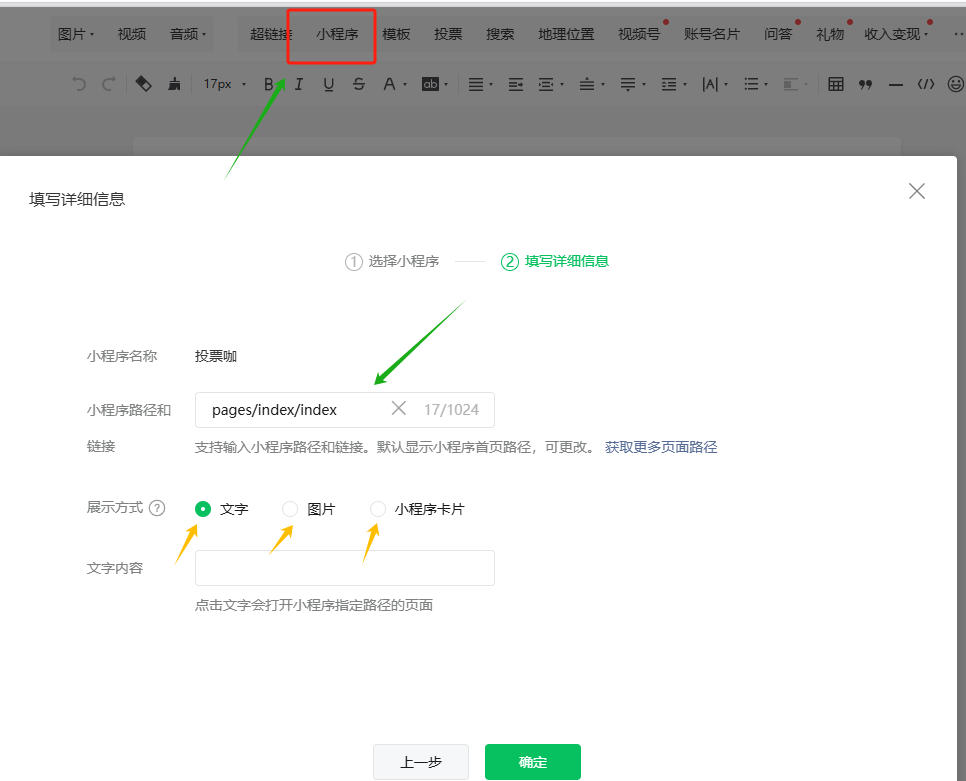Toggle underline formatting
966x781 pixels.
[329, 84]
